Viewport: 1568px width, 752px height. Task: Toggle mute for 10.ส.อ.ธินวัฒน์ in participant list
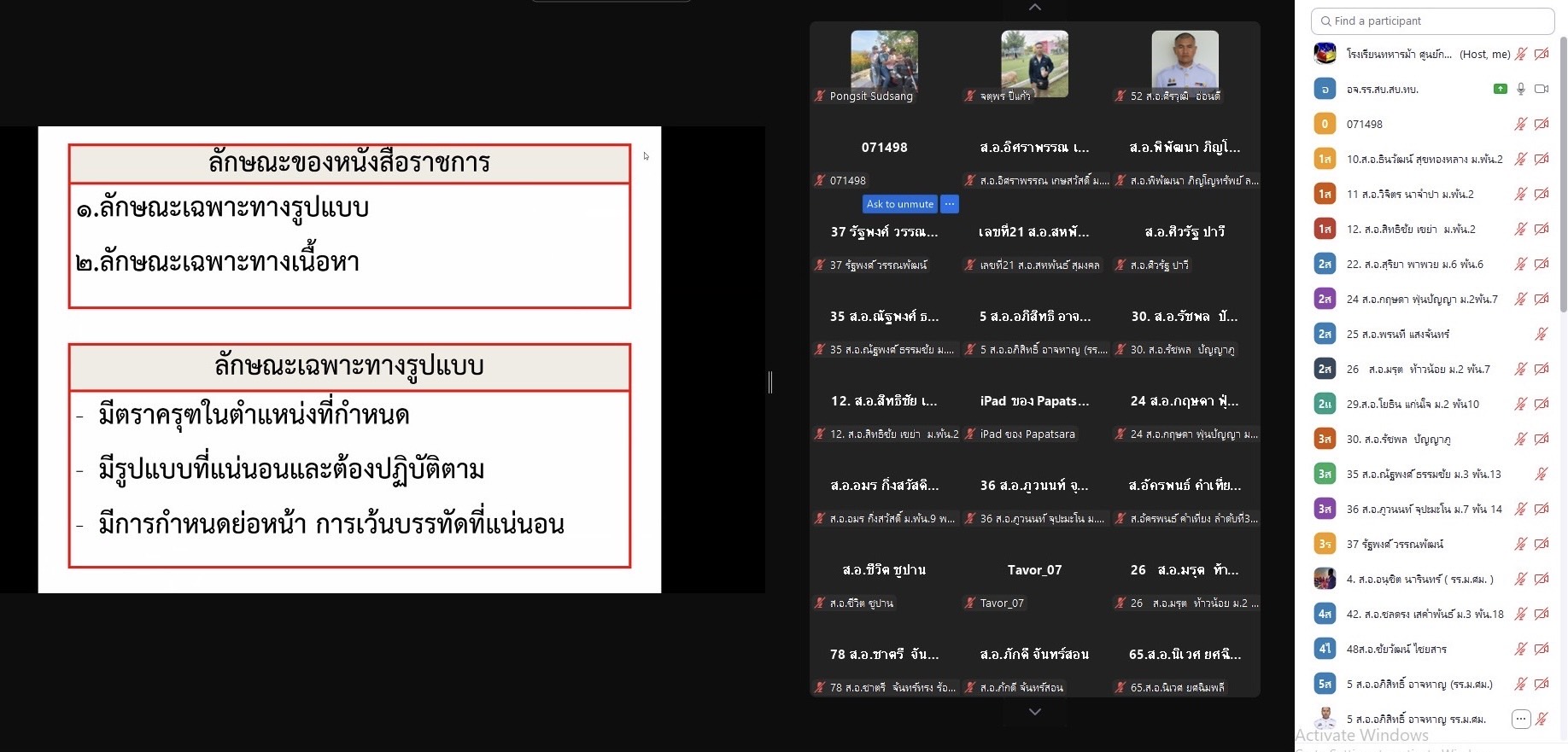(x=1520, y=159)
